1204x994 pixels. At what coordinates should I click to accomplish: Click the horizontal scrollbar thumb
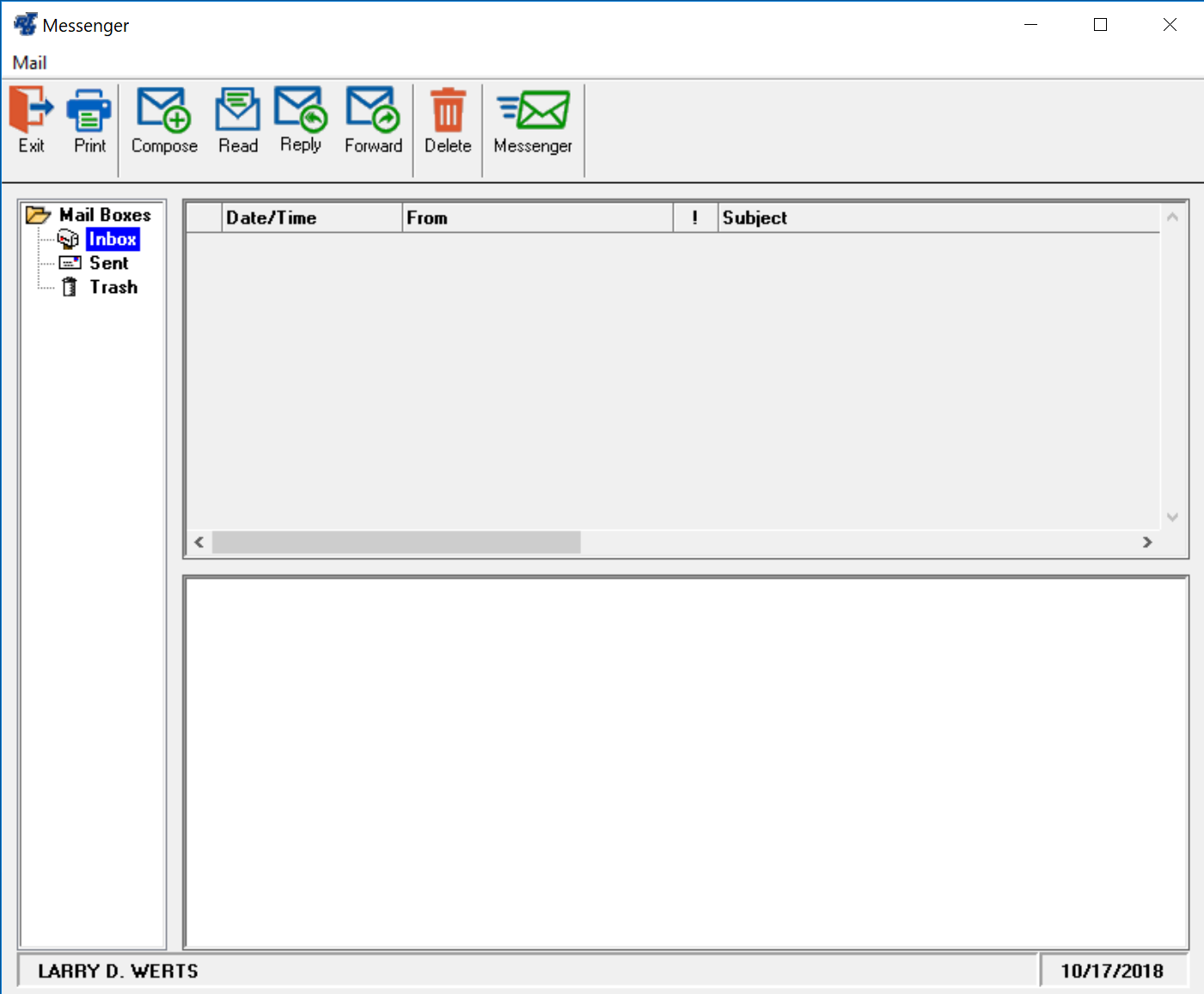click(396, 542)
